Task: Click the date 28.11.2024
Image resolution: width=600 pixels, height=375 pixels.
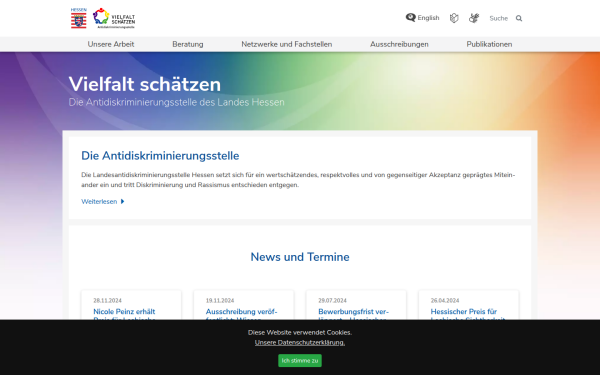Action: click(108, 300)
